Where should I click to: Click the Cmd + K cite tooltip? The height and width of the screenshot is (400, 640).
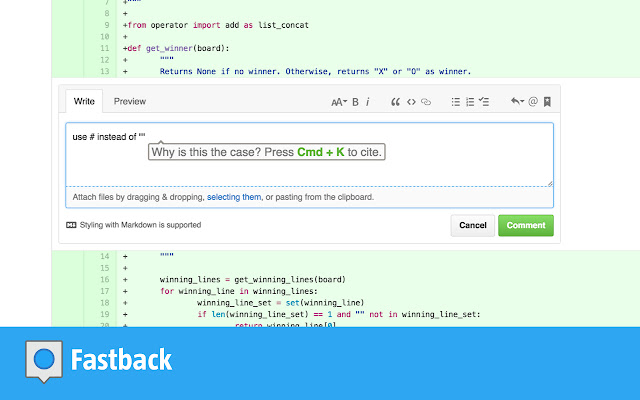(267, 152)
